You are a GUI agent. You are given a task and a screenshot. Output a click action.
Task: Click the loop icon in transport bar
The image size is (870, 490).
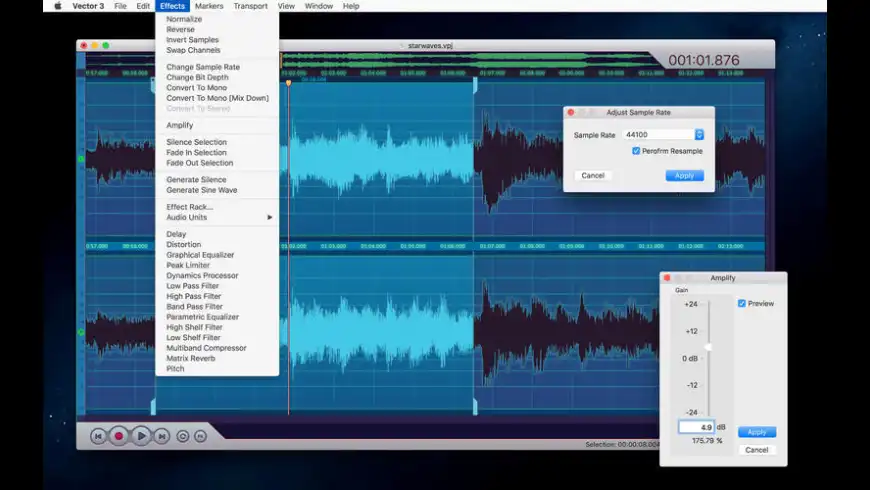point(183,436)
